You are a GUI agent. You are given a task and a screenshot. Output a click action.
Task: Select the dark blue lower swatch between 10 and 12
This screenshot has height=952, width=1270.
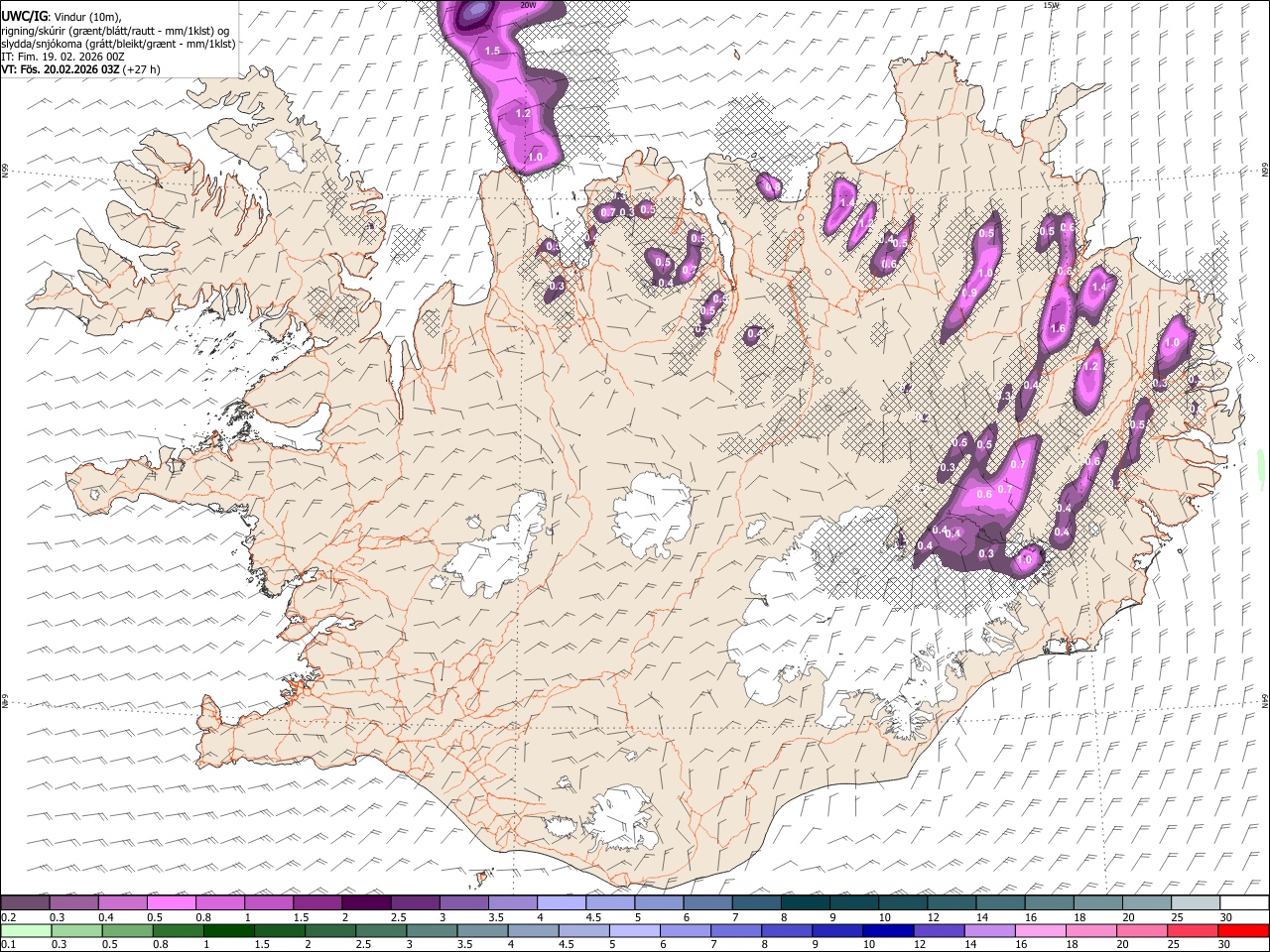point(889,930)
